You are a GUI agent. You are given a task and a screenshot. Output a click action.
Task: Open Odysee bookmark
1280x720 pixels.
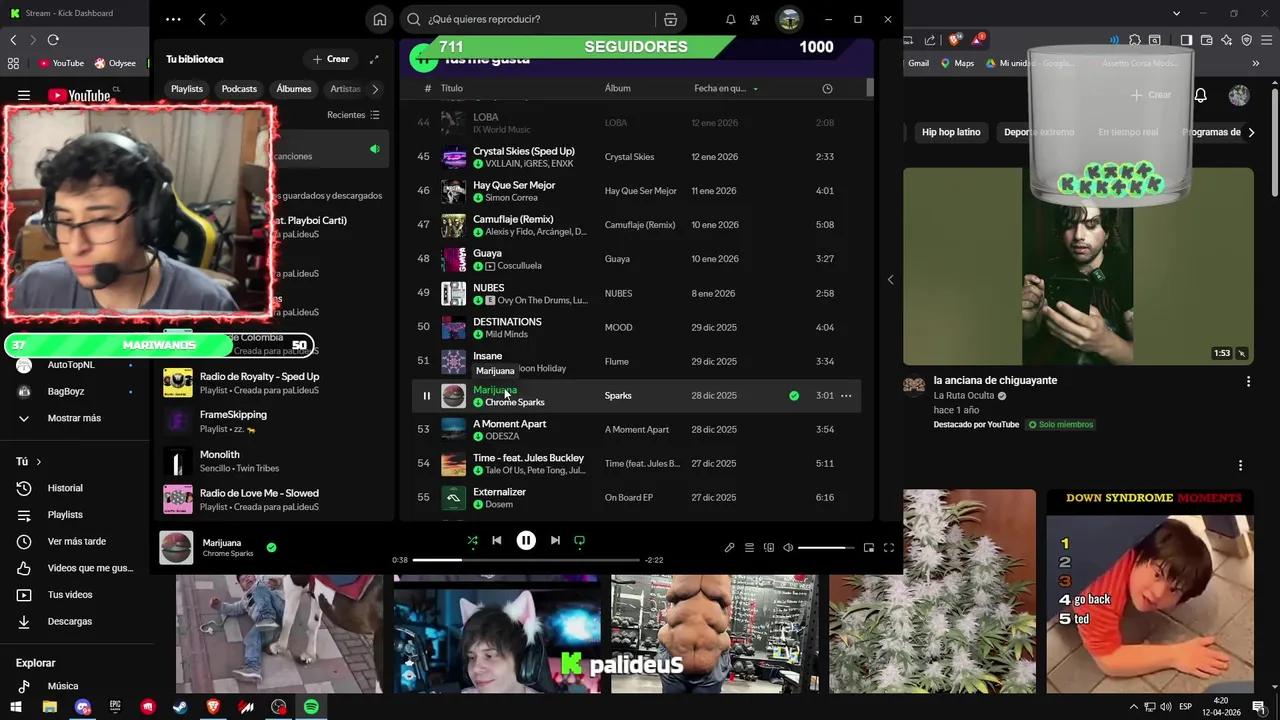click(x=115, y=63)
